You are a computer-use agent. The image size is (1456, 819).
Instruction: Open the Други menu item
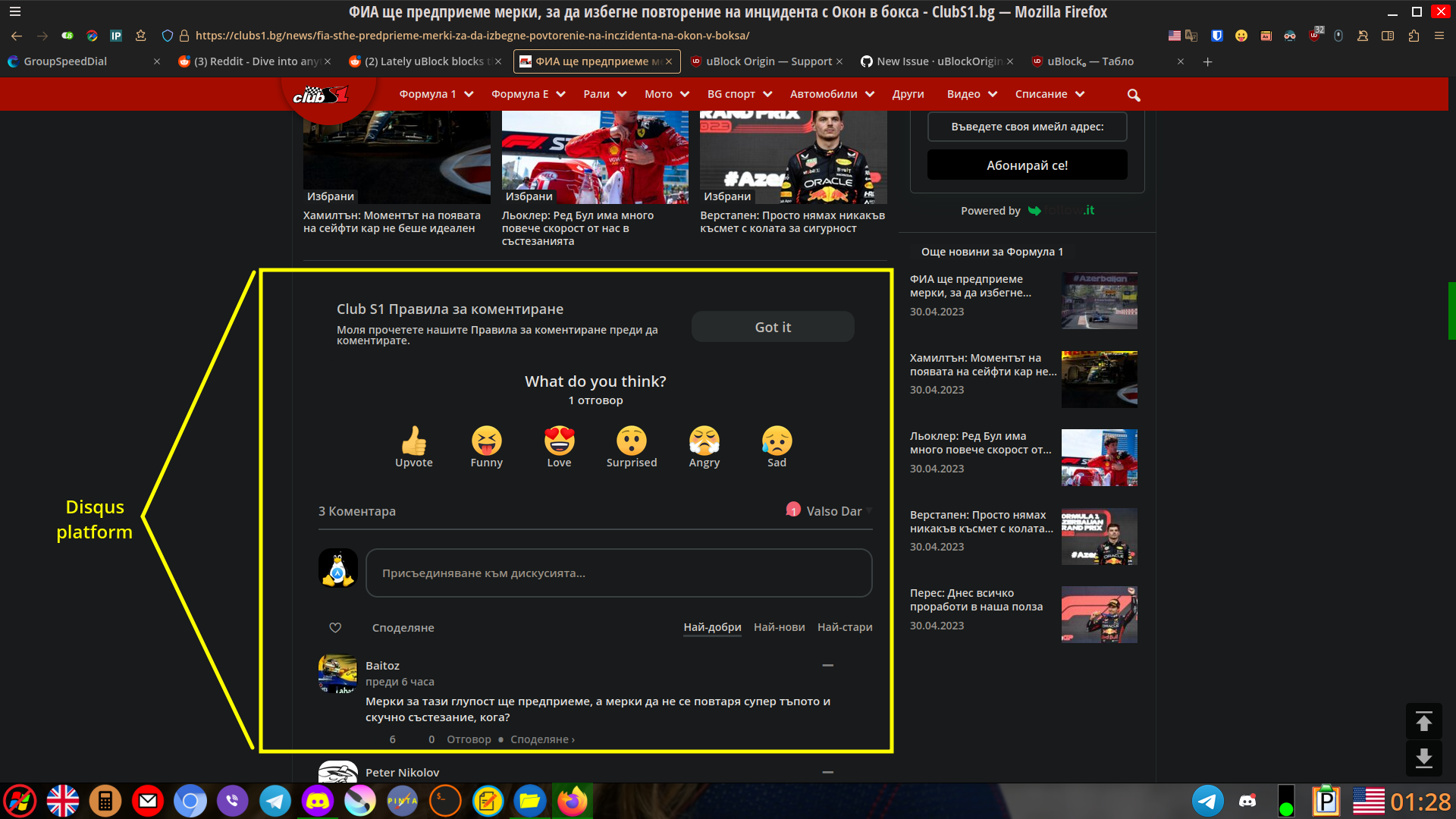908,94
